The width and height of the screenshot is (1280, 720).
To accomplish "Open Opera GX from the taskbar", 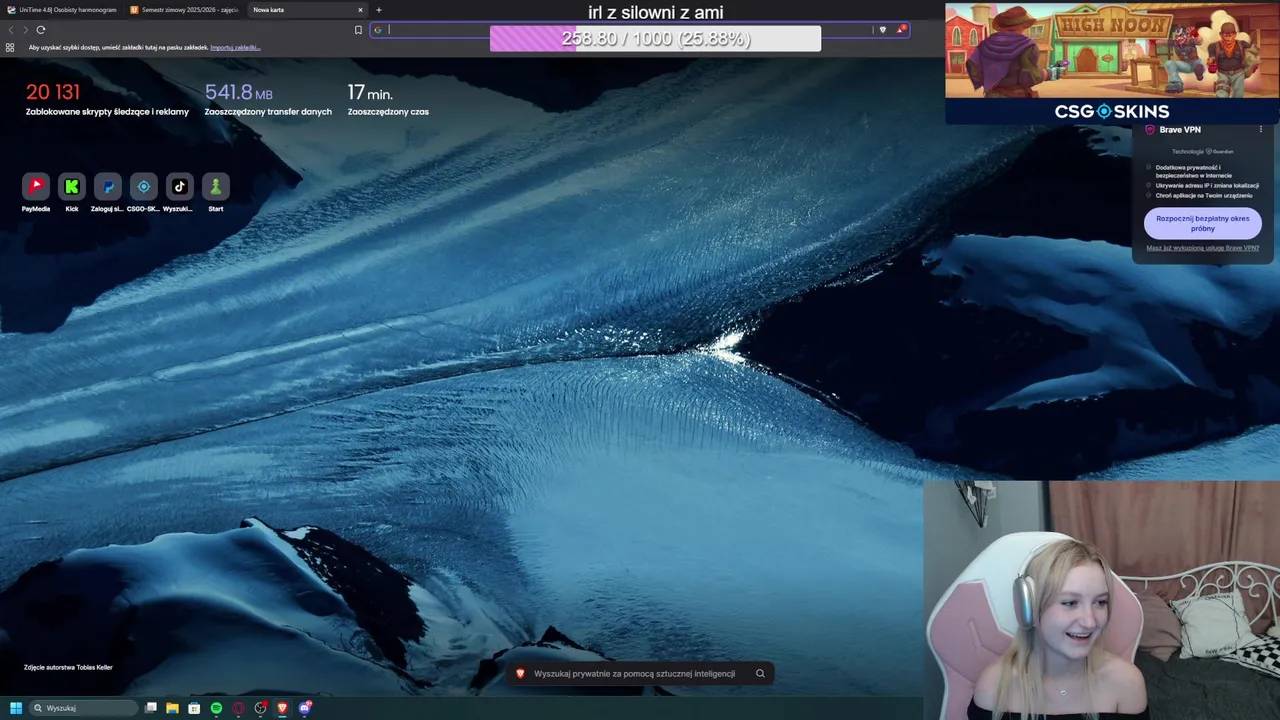I will 238,708.
